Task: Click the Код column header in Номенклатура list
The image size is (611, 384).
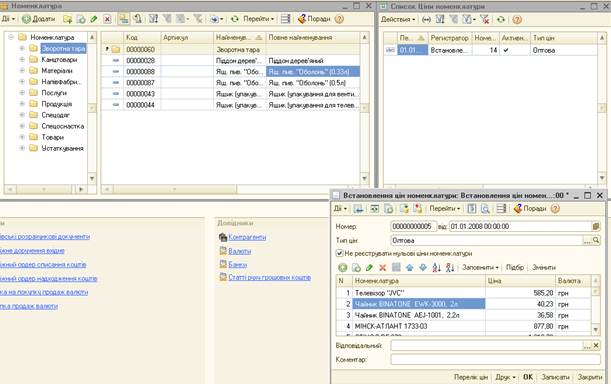Action: 142,37
